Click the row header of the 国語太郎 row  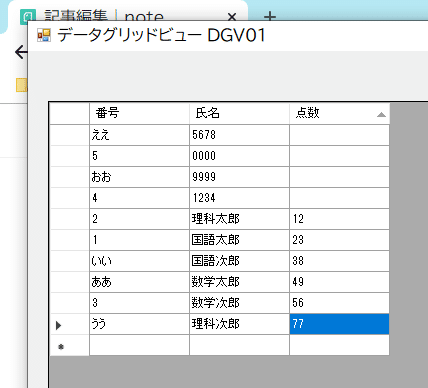pyautogui.click(x=70, y=240)
